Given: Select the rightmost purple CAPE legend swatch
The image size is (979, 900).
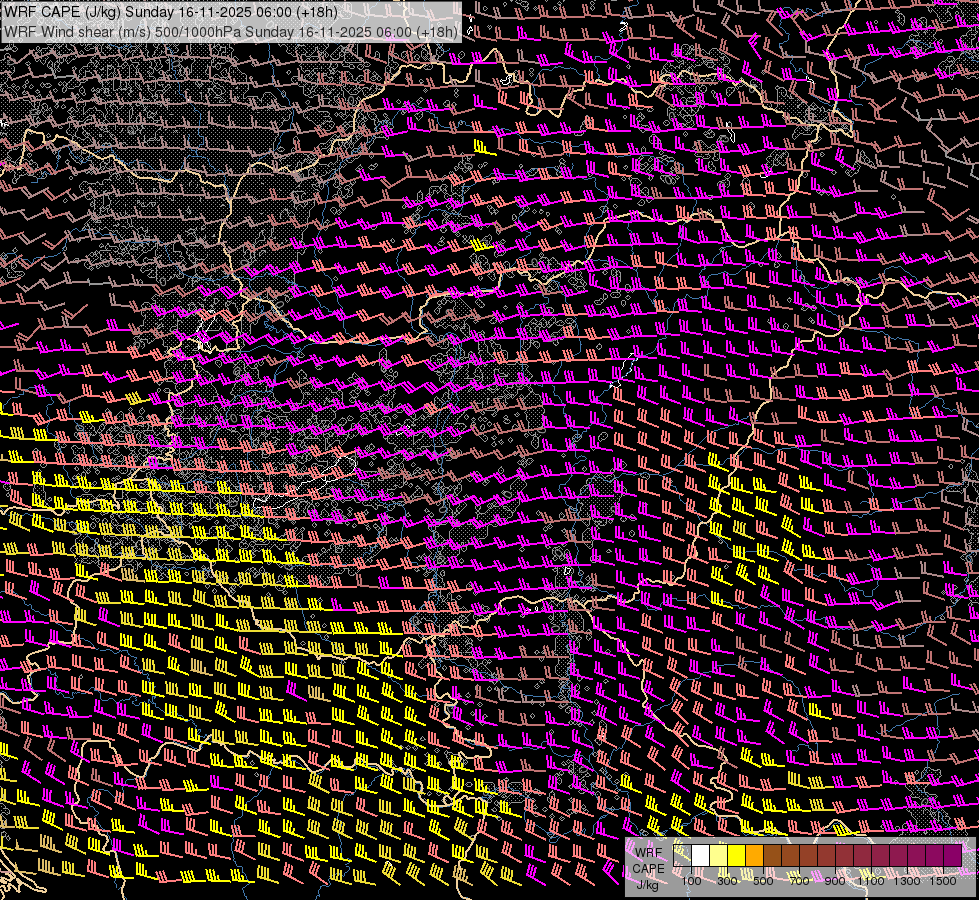Looking at the screenshot, I should (952, 855).
